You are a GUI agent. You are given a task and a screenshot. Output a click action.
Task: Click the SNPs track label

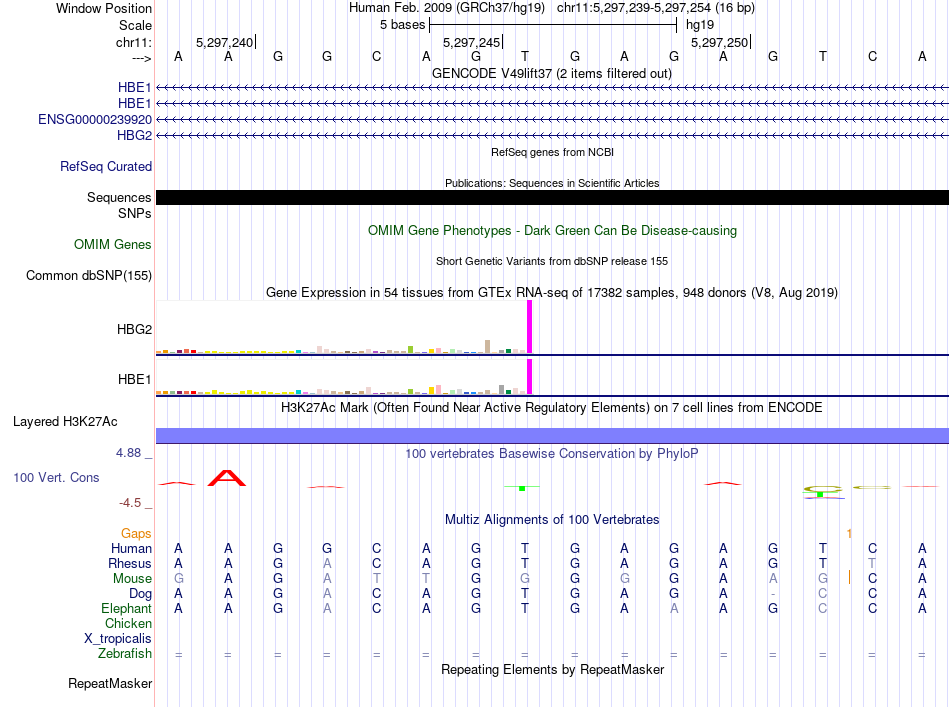pos(135,213)
